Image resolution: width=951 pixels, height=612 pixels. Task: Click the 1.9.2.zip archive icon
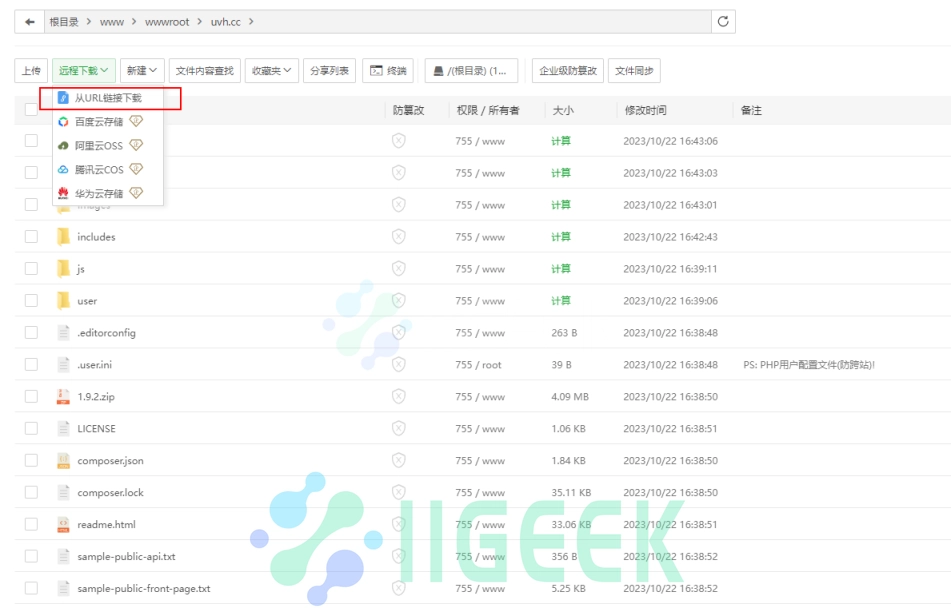point(63,397)
